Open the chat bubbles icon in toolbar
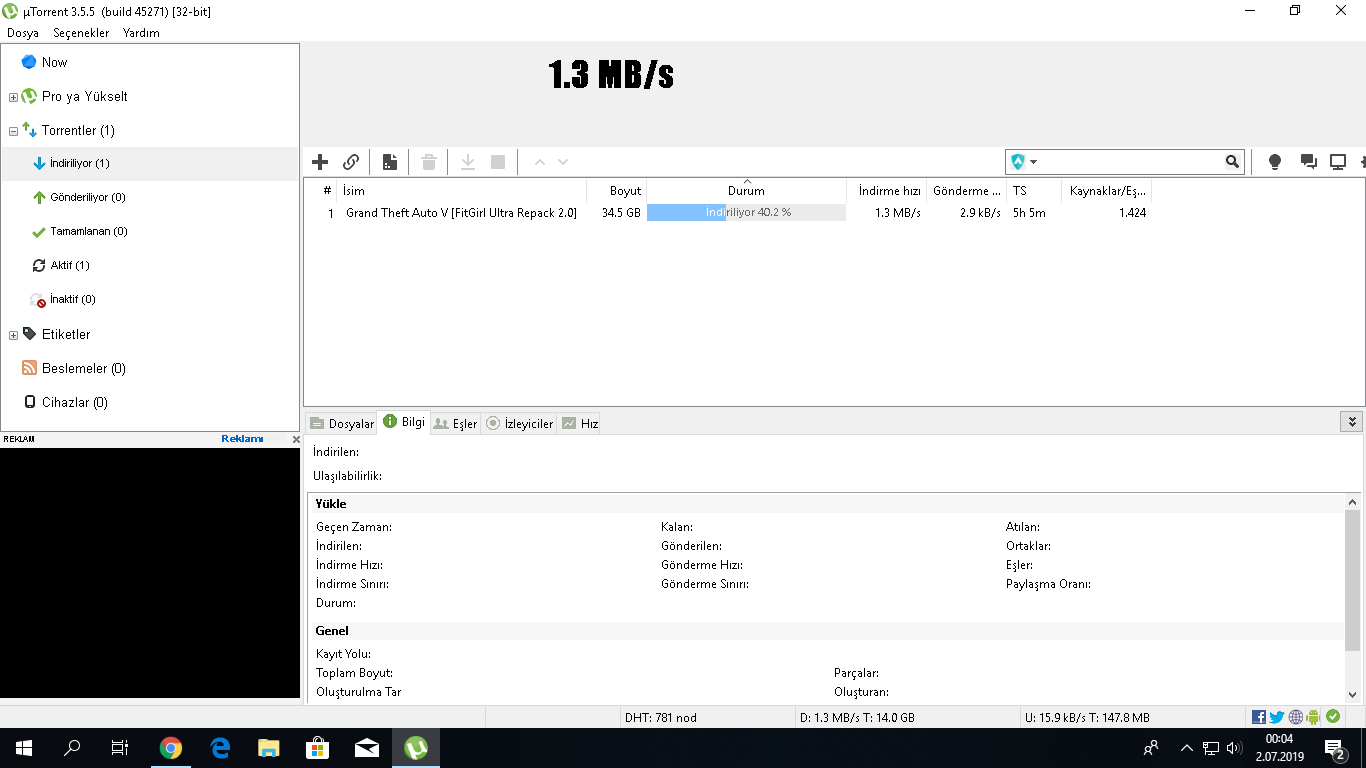 coord(1307,162)
